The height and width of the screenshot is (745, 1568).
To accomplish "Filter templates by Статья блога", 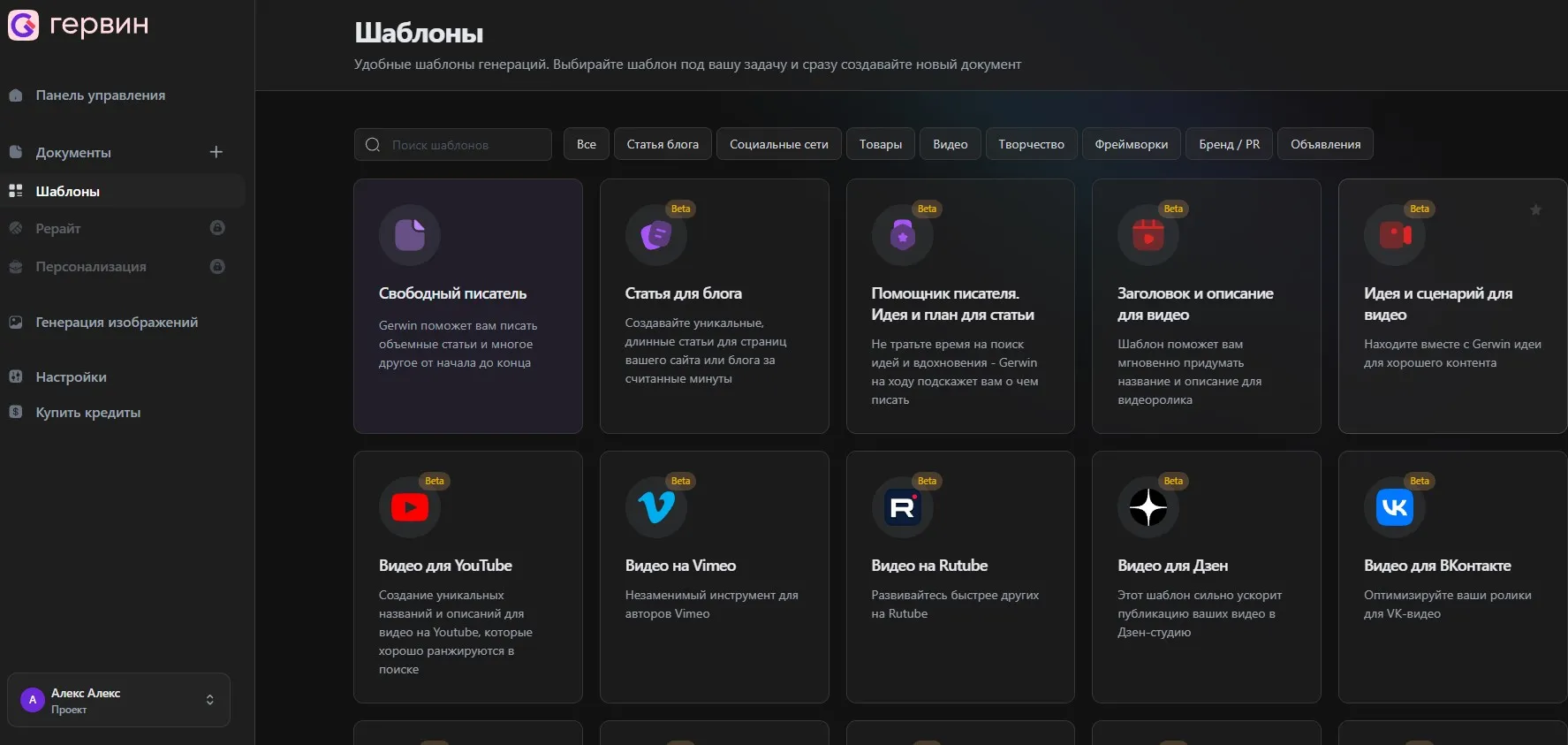I will point(663,144).
